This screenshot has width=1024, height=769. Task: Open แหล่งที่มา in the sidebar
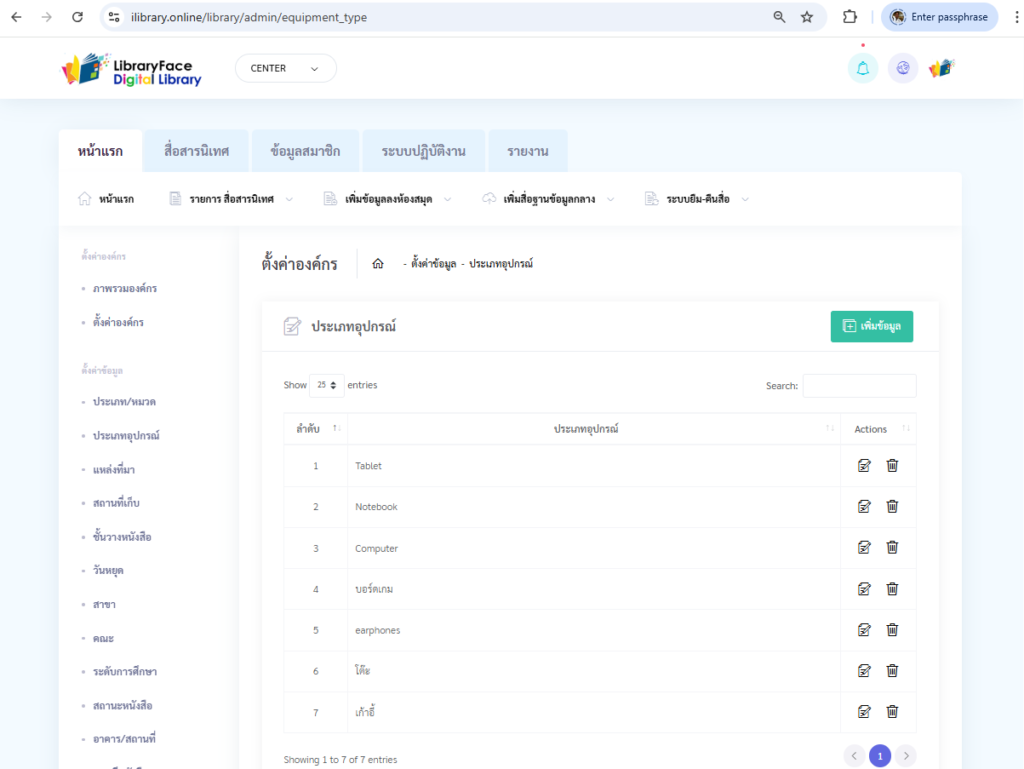point(114,469)
